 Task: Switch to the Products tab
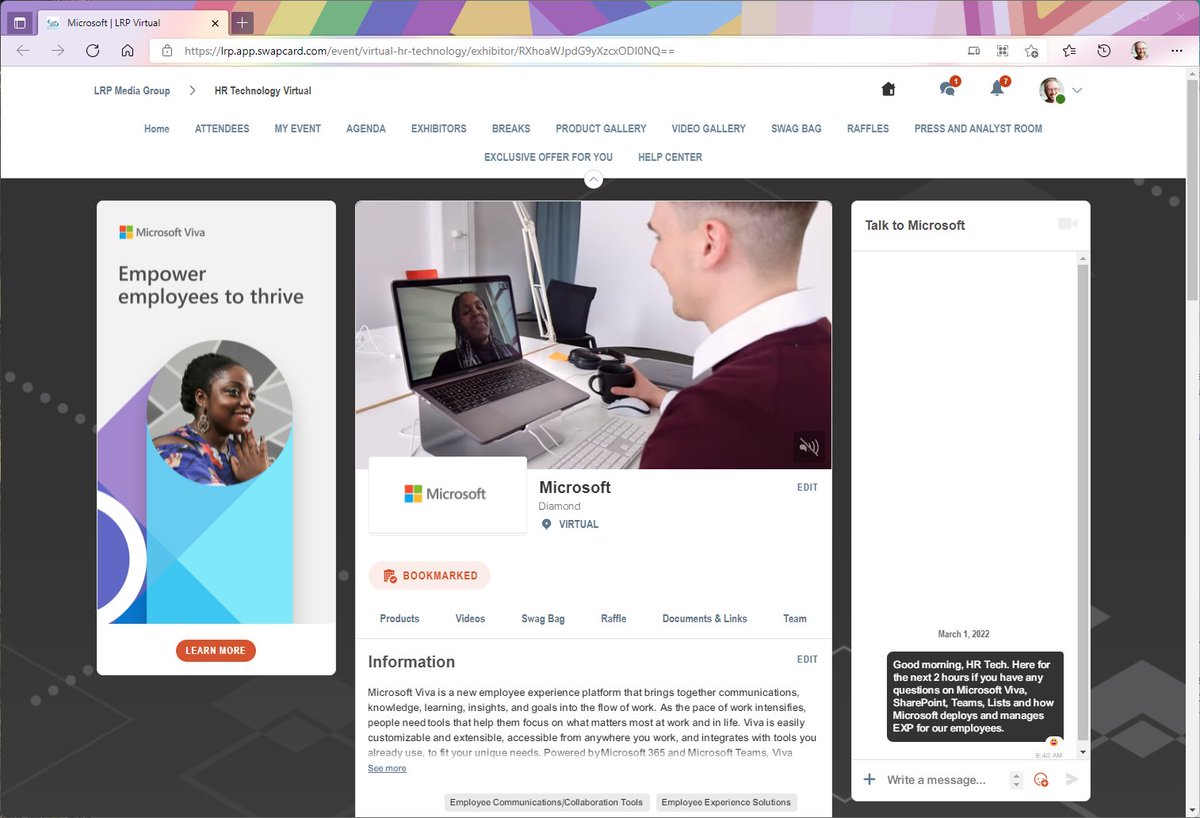click(x=400, y=619)
